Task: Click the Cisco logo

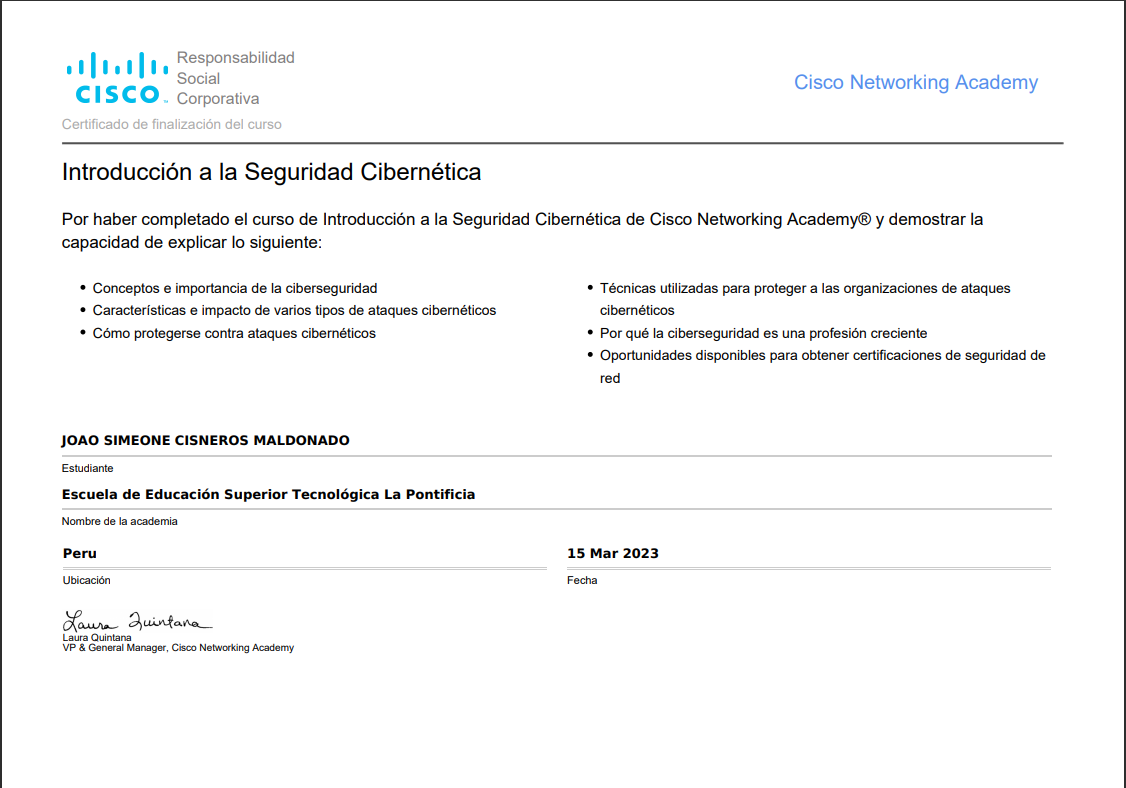Action: 117,78
